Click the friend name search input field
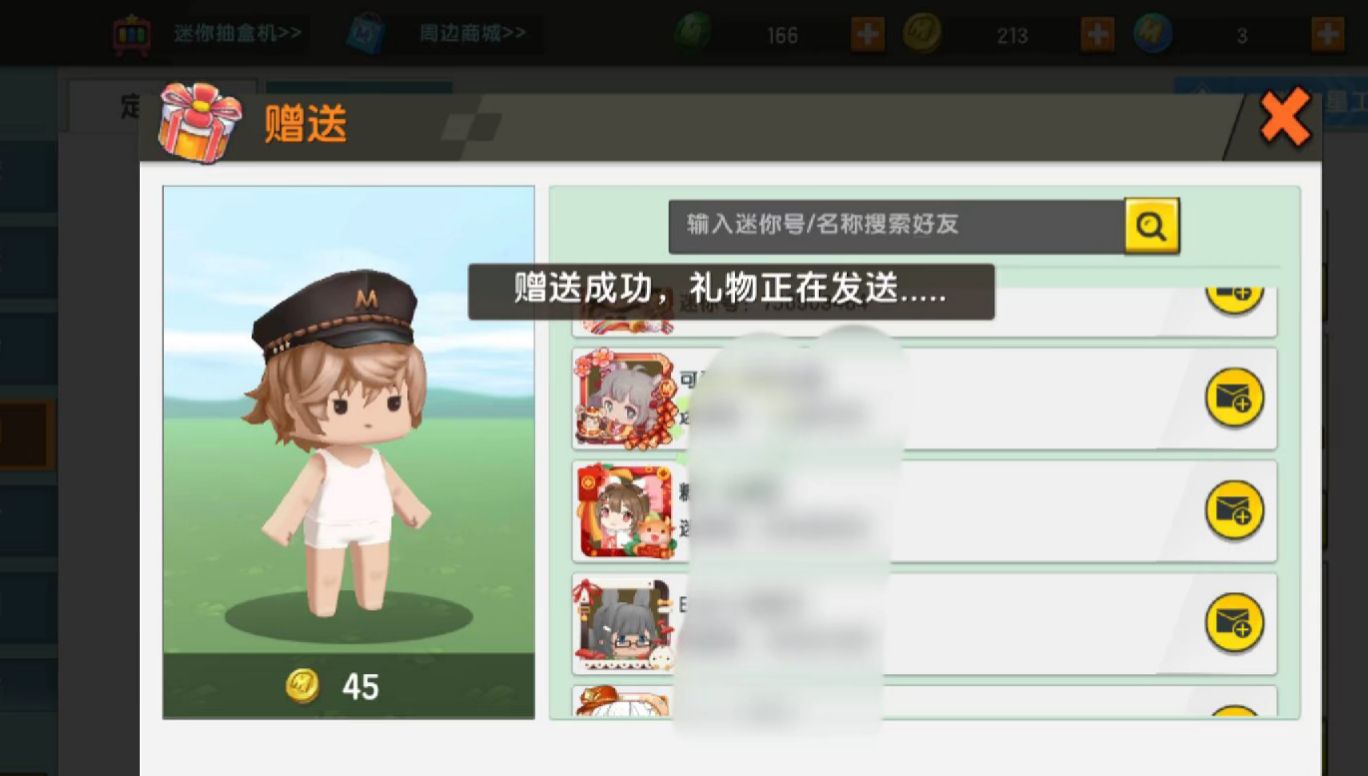This screenshot has width=1368, height=776. pos(897,225)
